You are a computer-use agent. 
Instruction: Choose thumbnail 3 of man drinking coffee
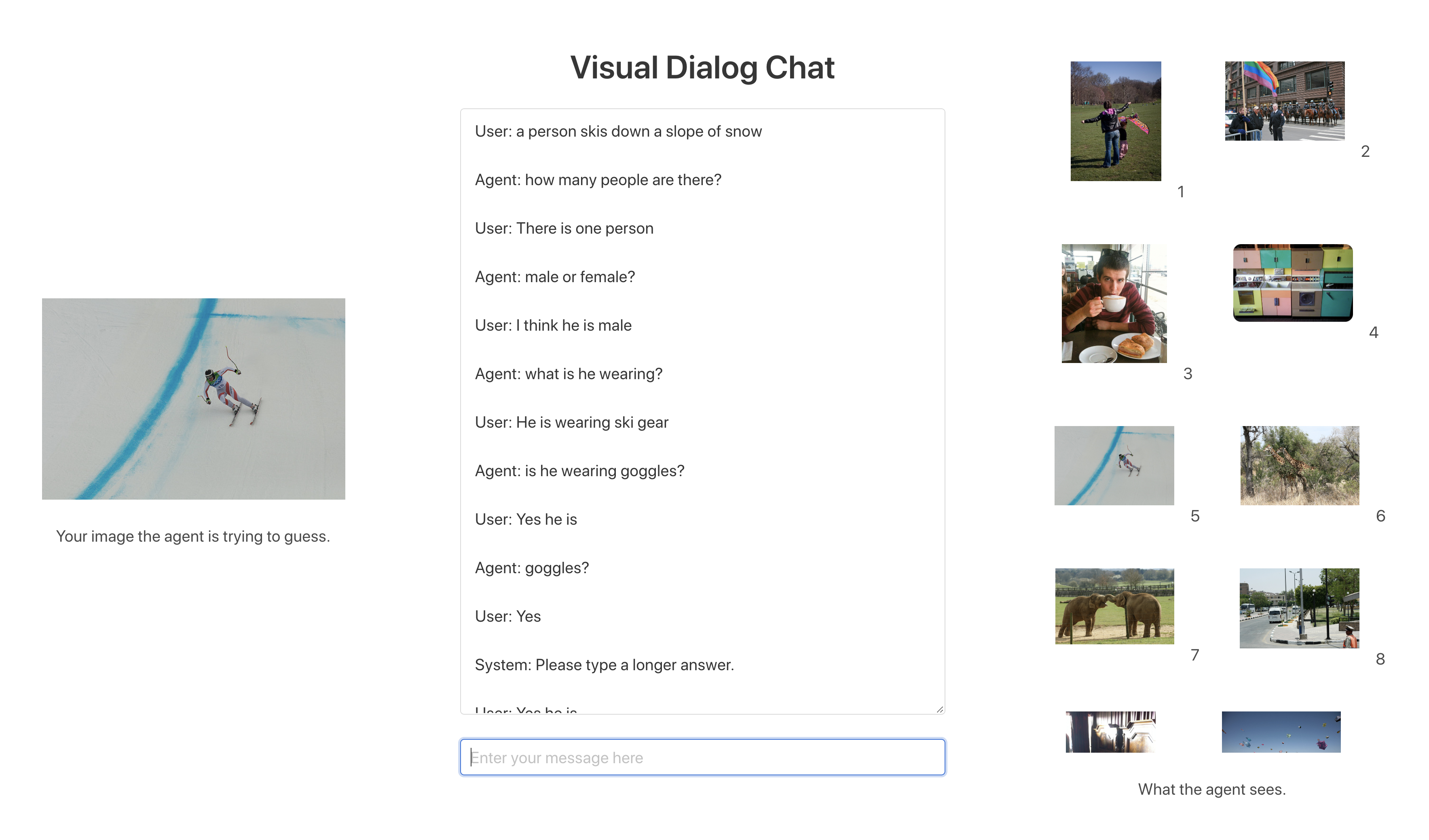tap(1114, 303)
